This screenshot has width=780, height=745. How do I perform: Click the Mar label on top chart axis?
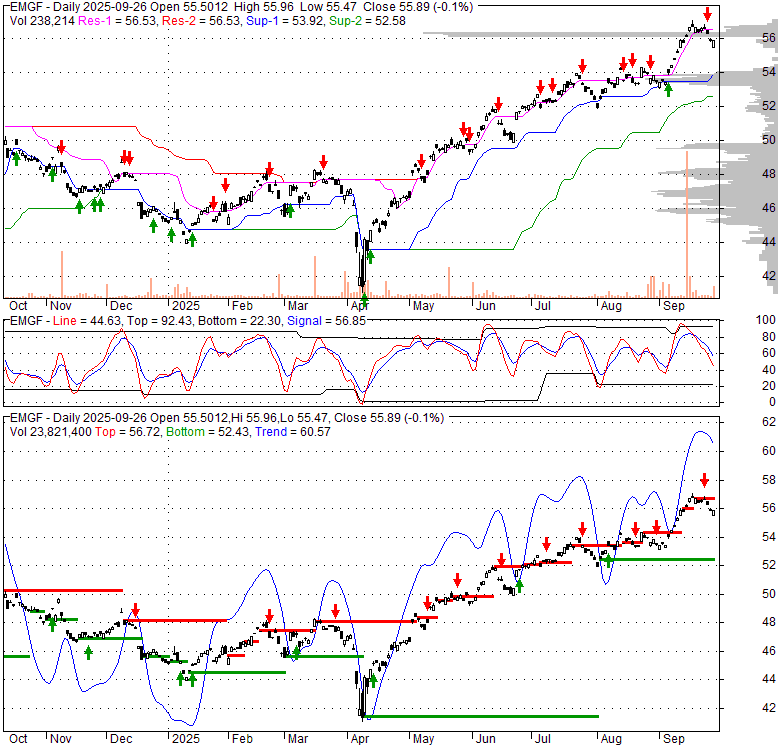coord(298,306)
